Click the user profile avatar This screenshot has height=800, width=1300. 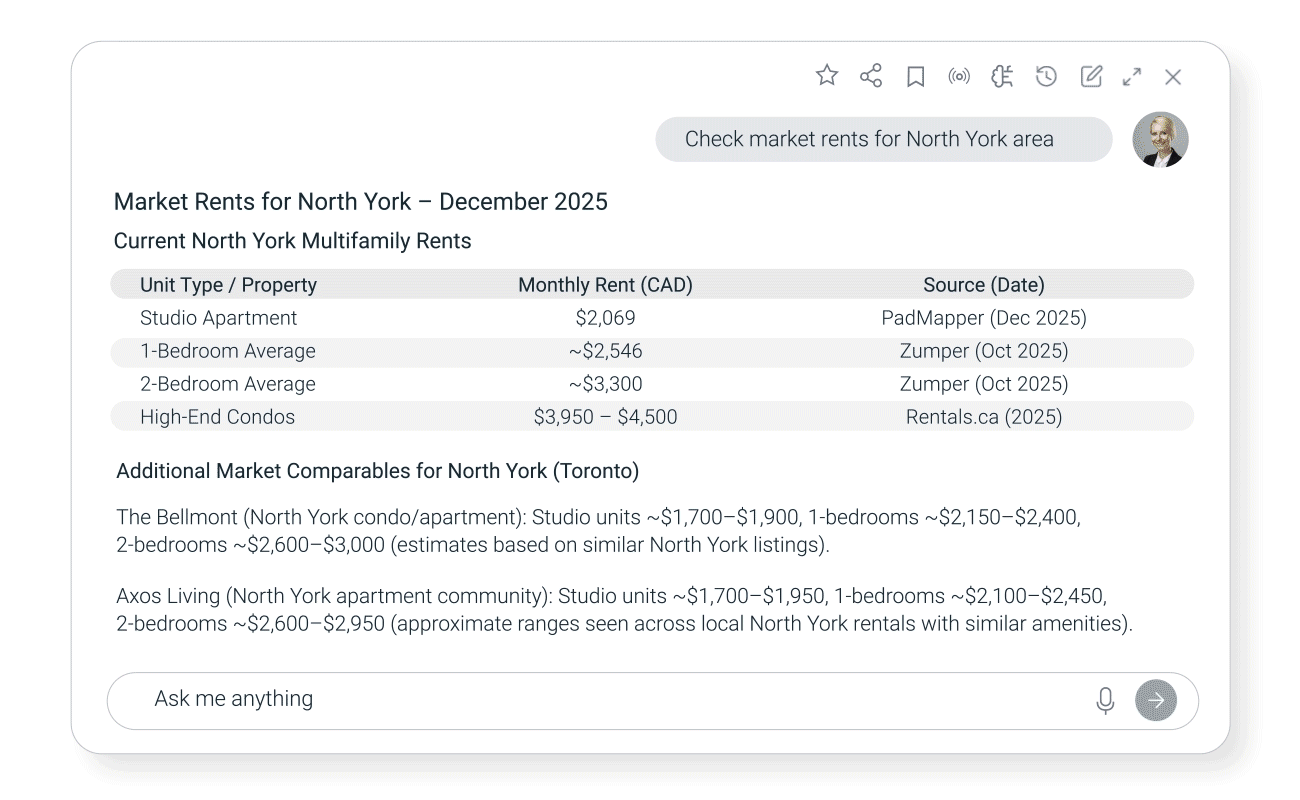click(x=1160, y=139)
